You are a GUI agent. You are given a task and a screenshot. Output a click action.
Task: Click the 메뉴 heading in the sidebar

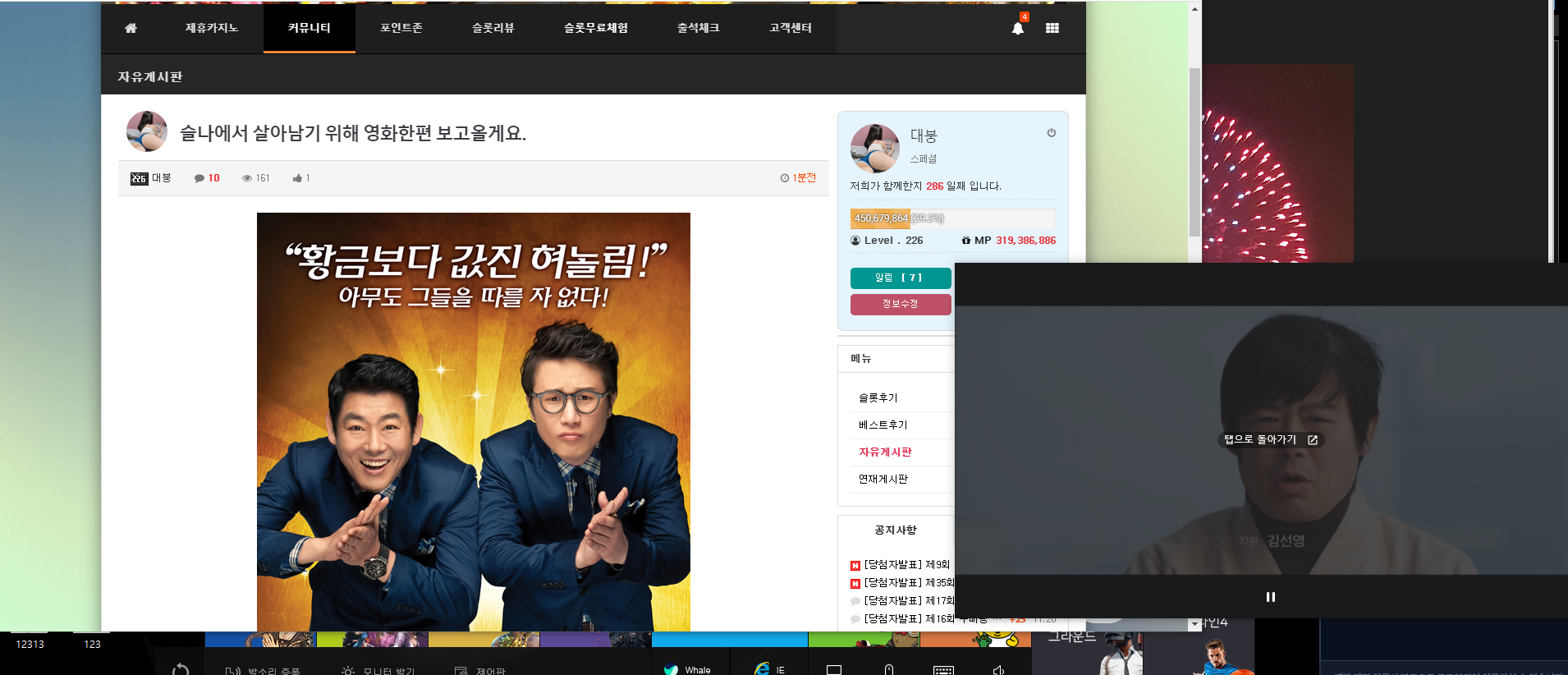point(861,359)
